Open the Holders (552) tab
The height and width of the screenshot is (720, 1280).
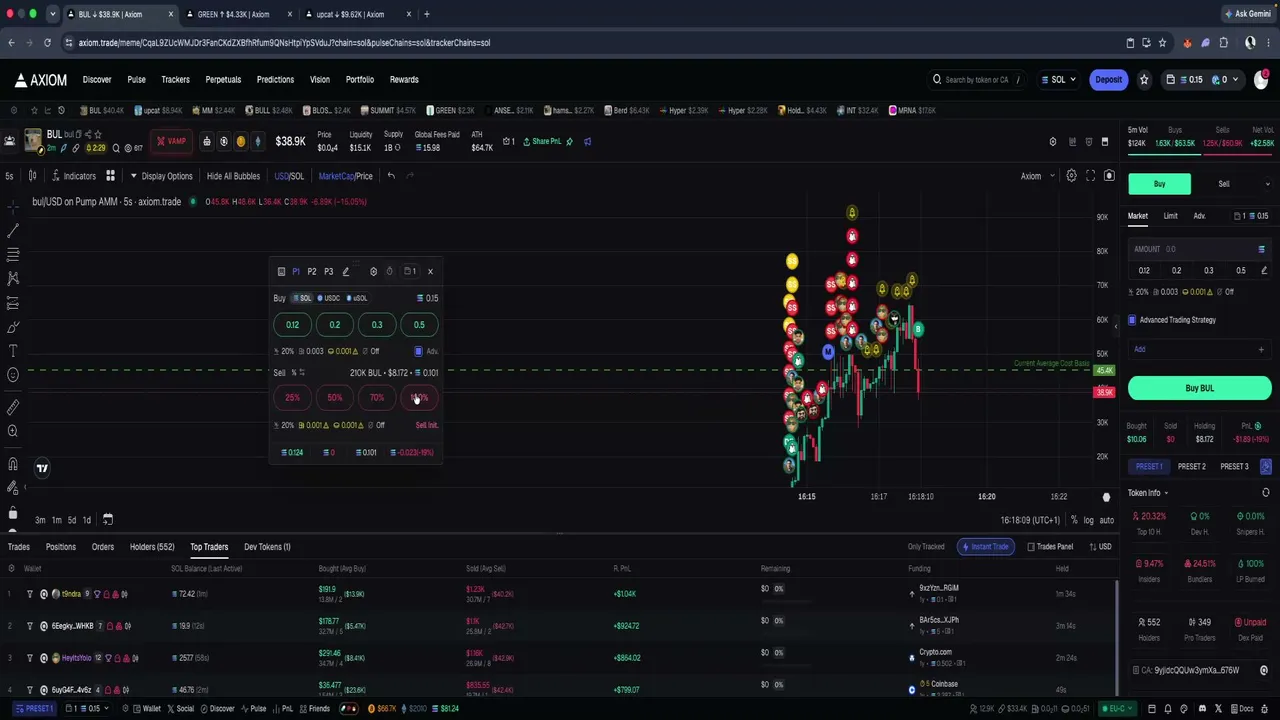pyautogui.click(x=152, y=547)
